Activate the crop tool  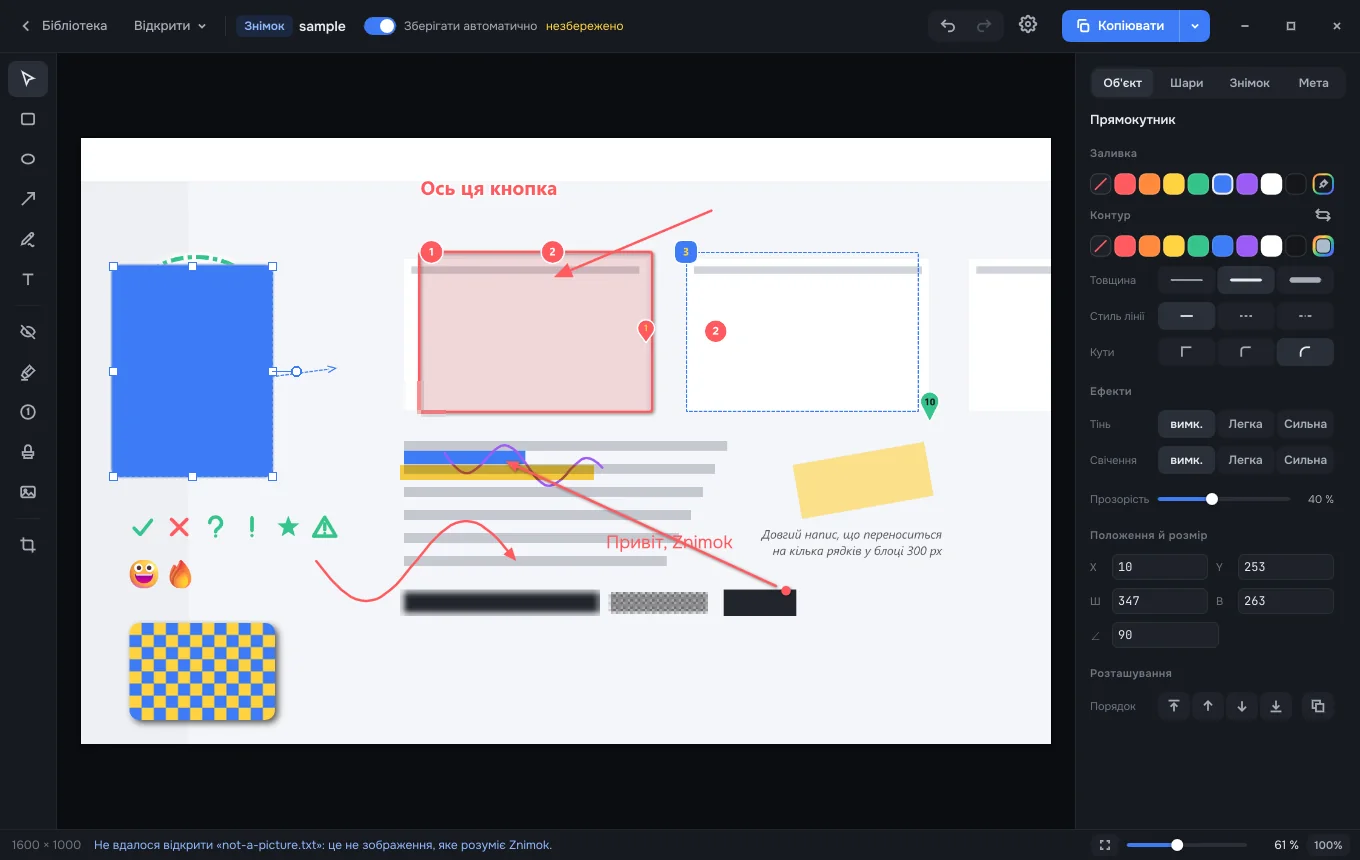28,545
